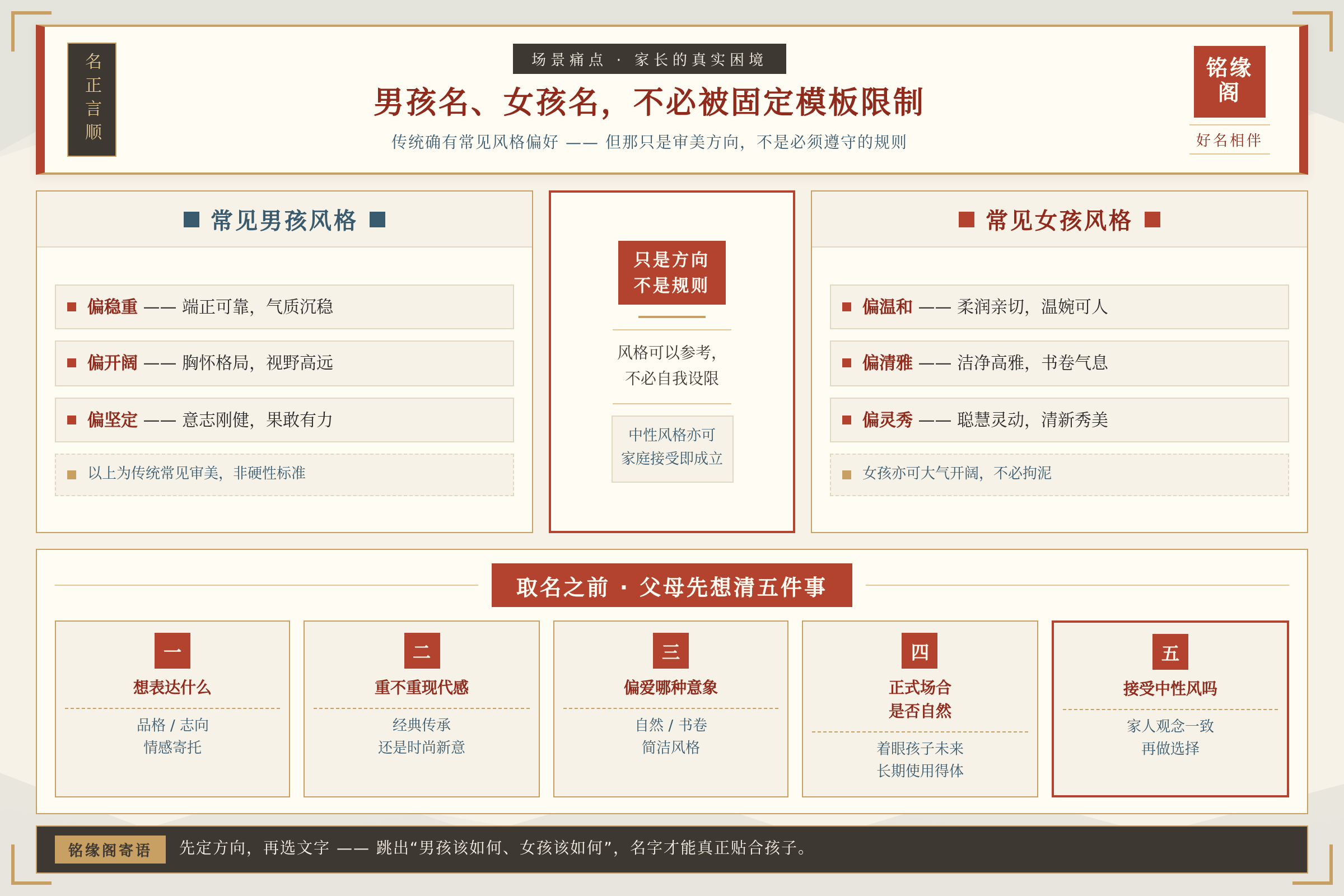Click the note 女孩亦可大气开阔，不必拘泥
This screenshot has width=1344, height=896.
pos(1059,474)
